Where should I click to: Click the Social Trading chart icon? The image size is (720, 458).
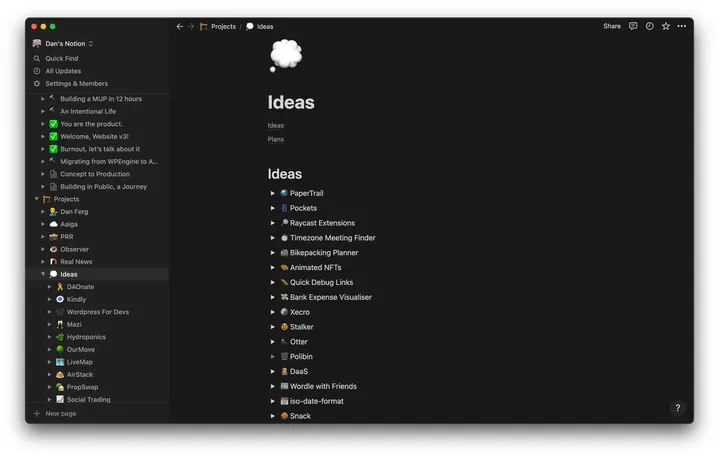pyautogui.click(x=60, y=399)
